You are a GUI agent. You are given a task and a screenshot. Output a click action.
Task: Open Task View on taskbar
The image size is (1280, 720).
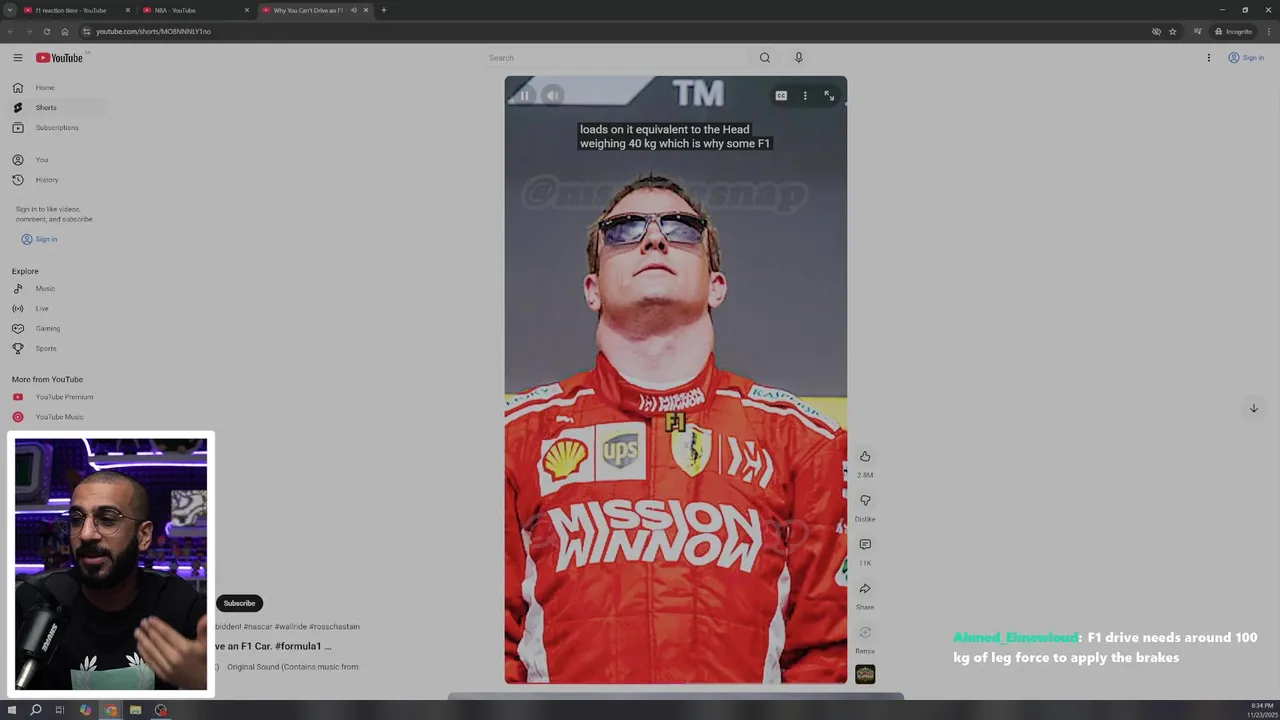(60, 710)
